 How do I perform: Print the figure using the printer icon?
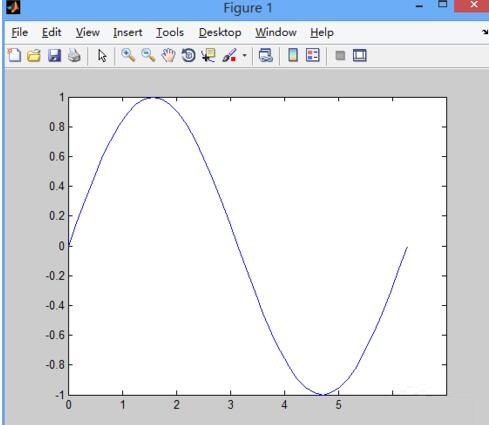(x=74, y=56)
